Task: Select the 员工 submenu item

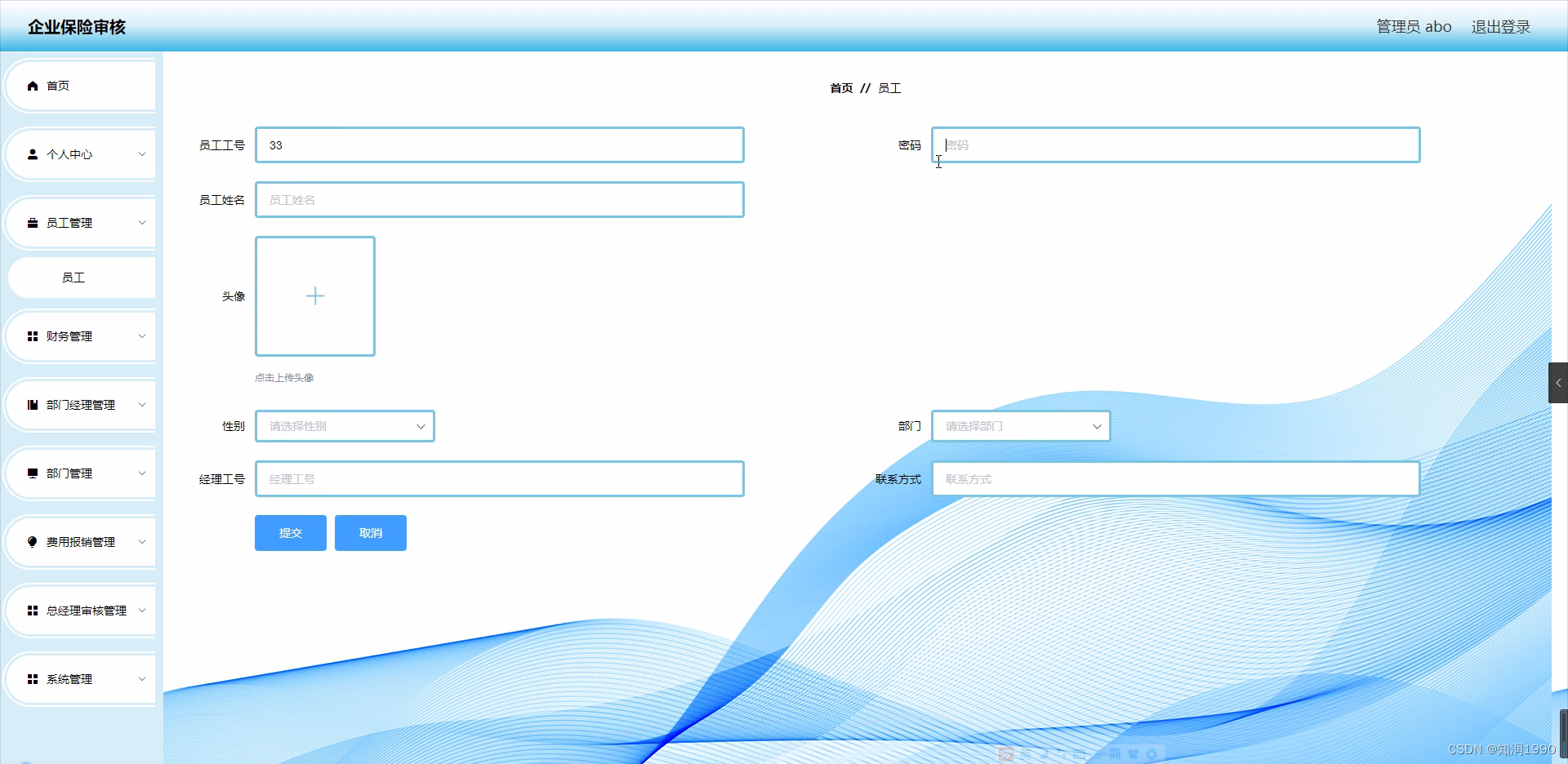Action: pyautogui.click(x=73, y=278)
